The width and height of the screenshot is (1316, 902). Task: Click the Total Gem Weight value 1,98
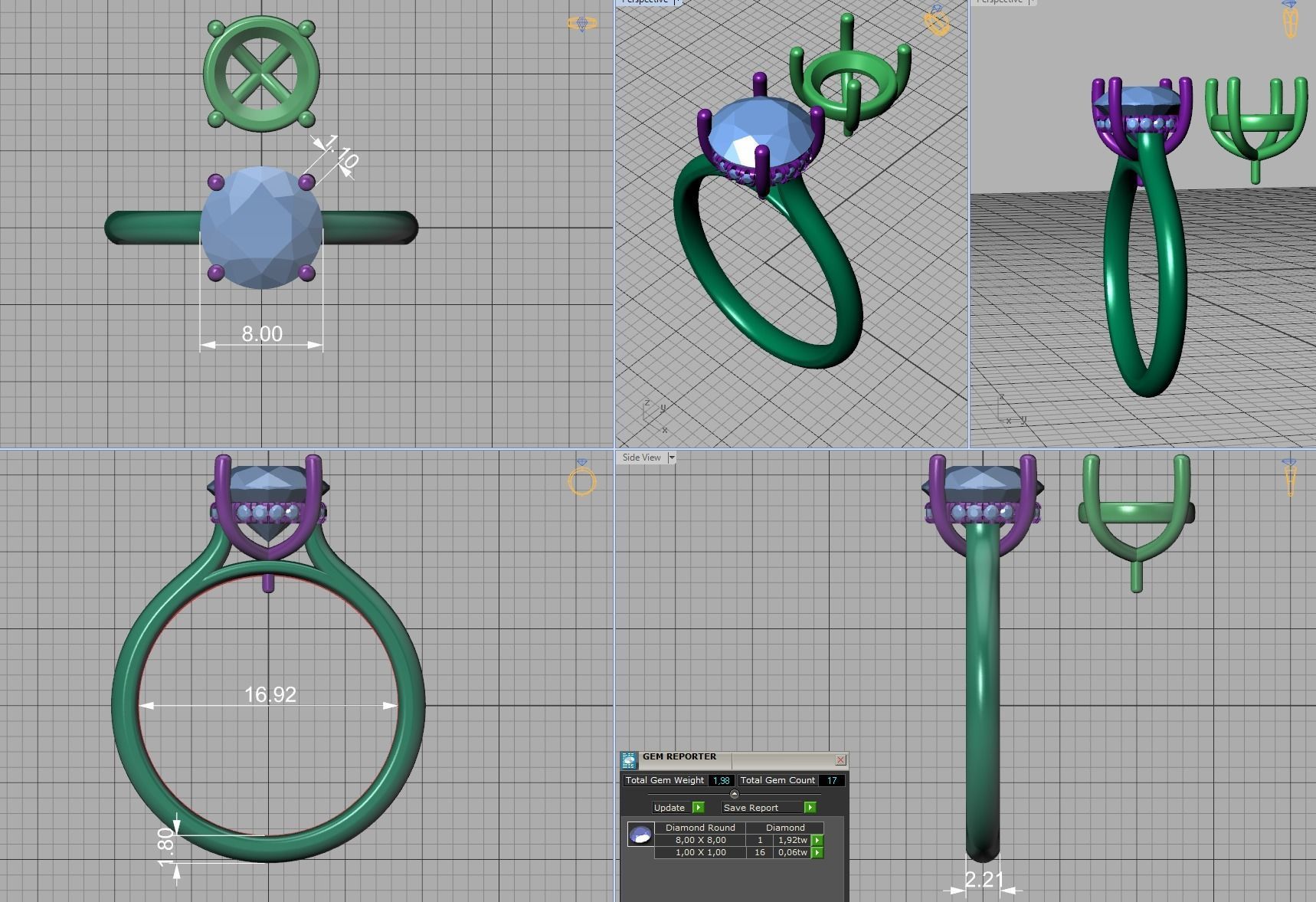coord(721,780)
